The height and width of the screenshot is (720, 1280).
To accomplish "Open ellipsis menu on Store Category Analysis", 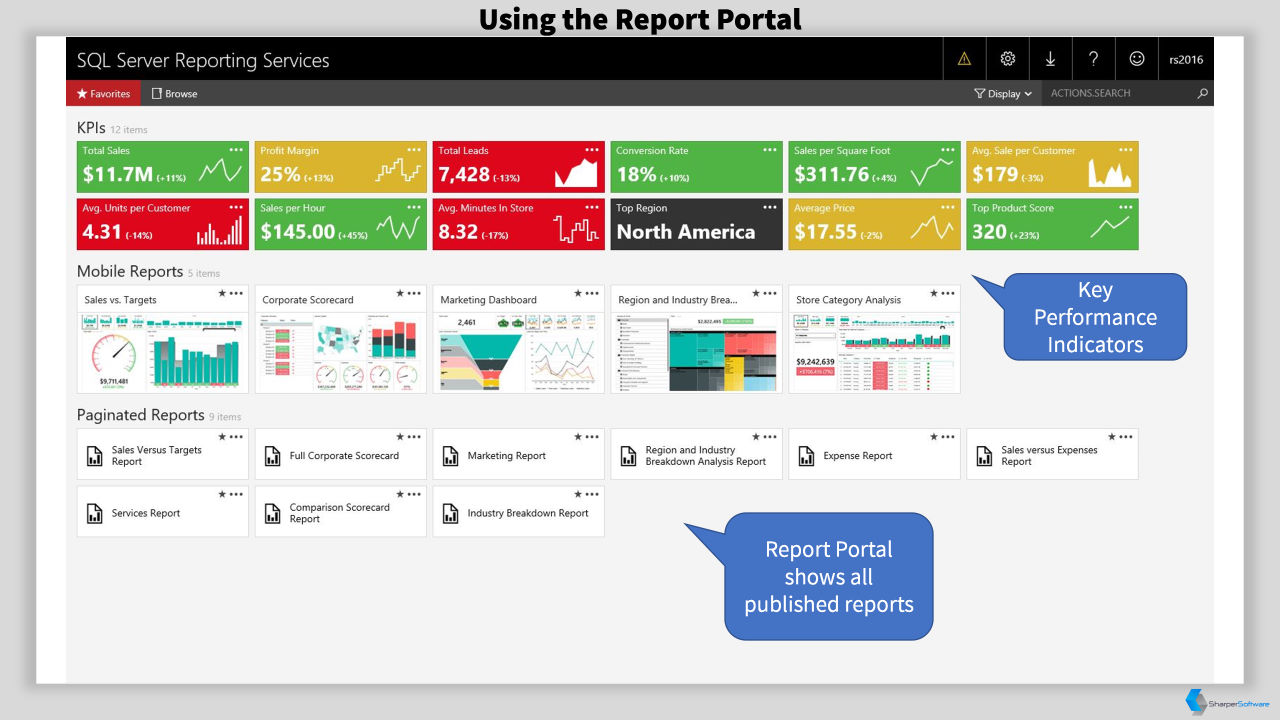I will click(948, 293).
